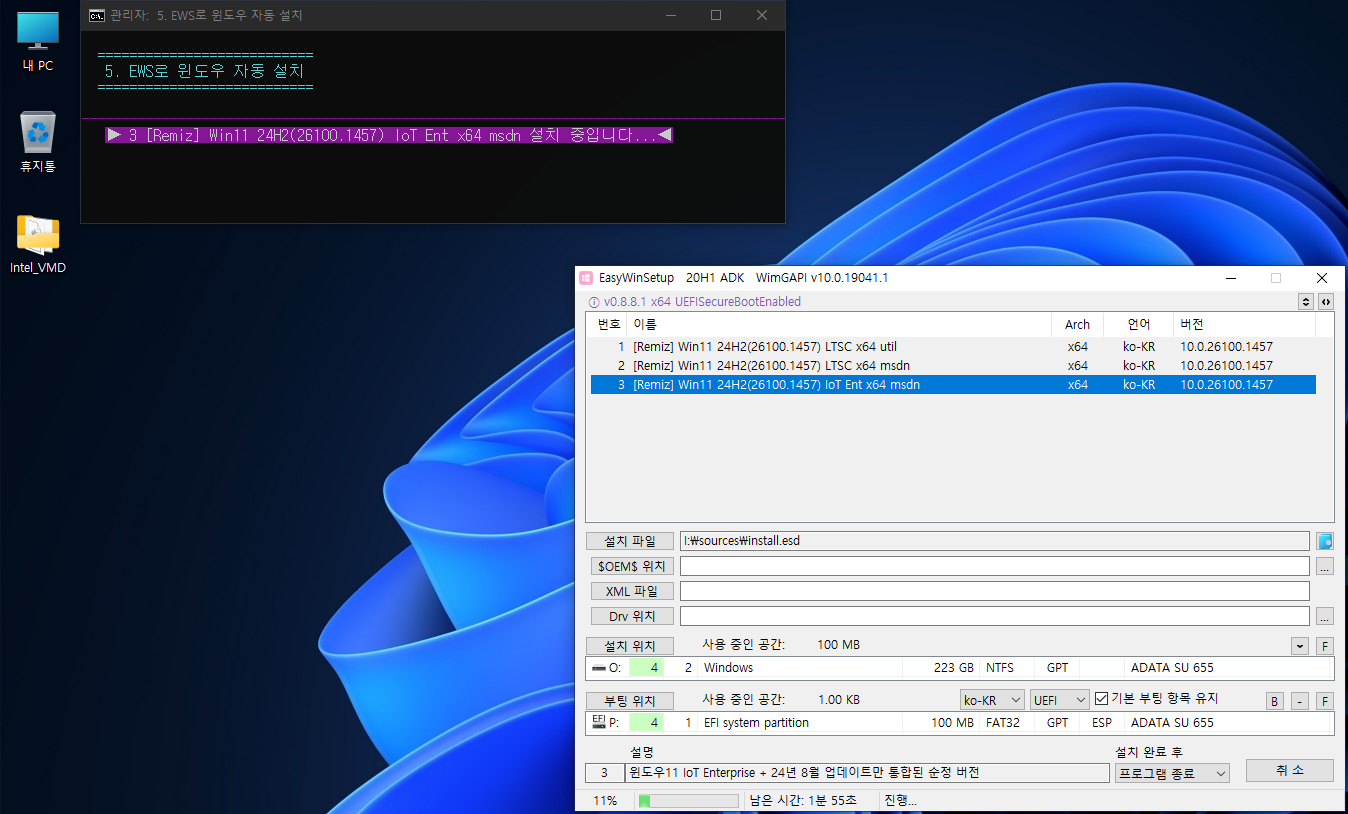Click the empty $OEM$ path field
Image resolution: width=1348 pixels, height=814 pixels.
(994, 566)
